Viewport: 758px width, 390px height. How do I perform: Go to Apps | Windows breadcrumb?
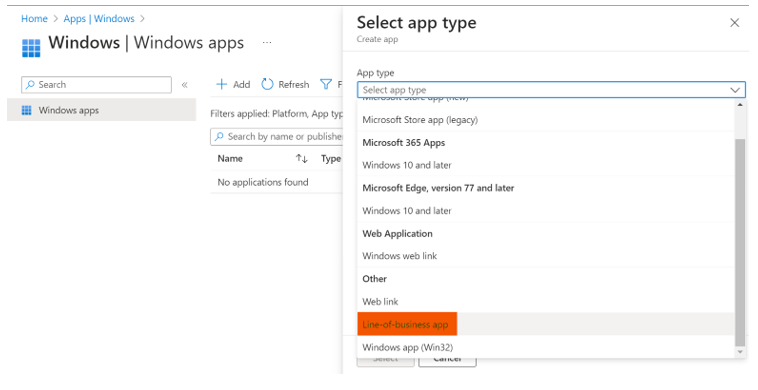tap(99, 19)
